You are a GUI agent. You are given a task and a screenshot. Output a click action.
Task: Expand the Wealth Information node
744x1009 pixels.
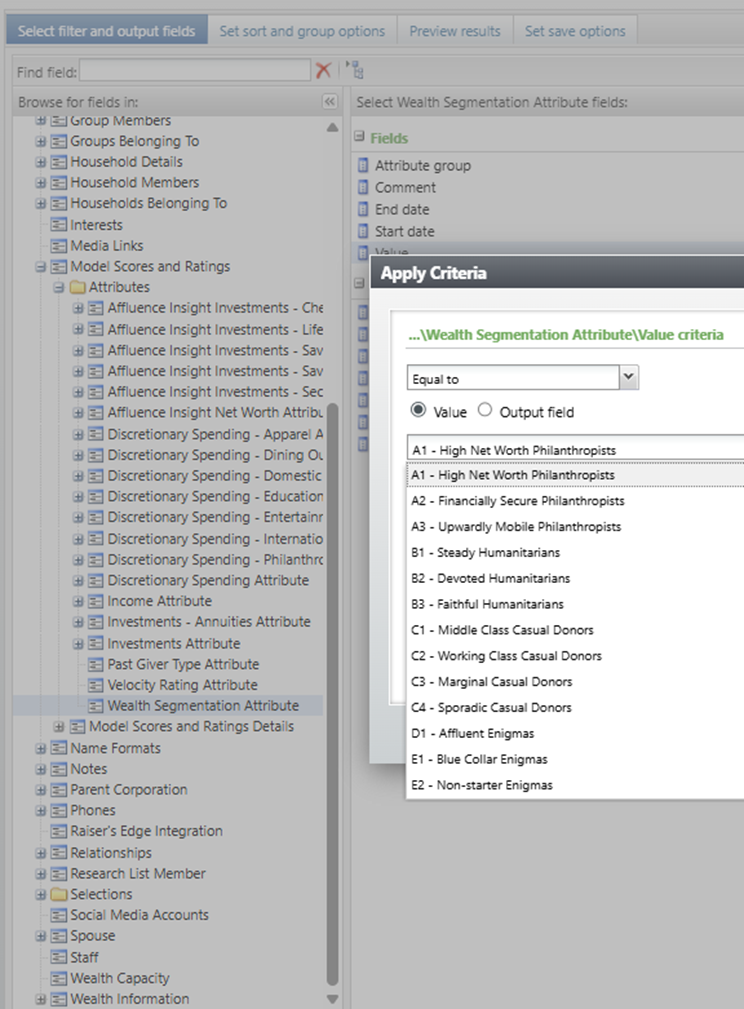(x=41, y=999)
